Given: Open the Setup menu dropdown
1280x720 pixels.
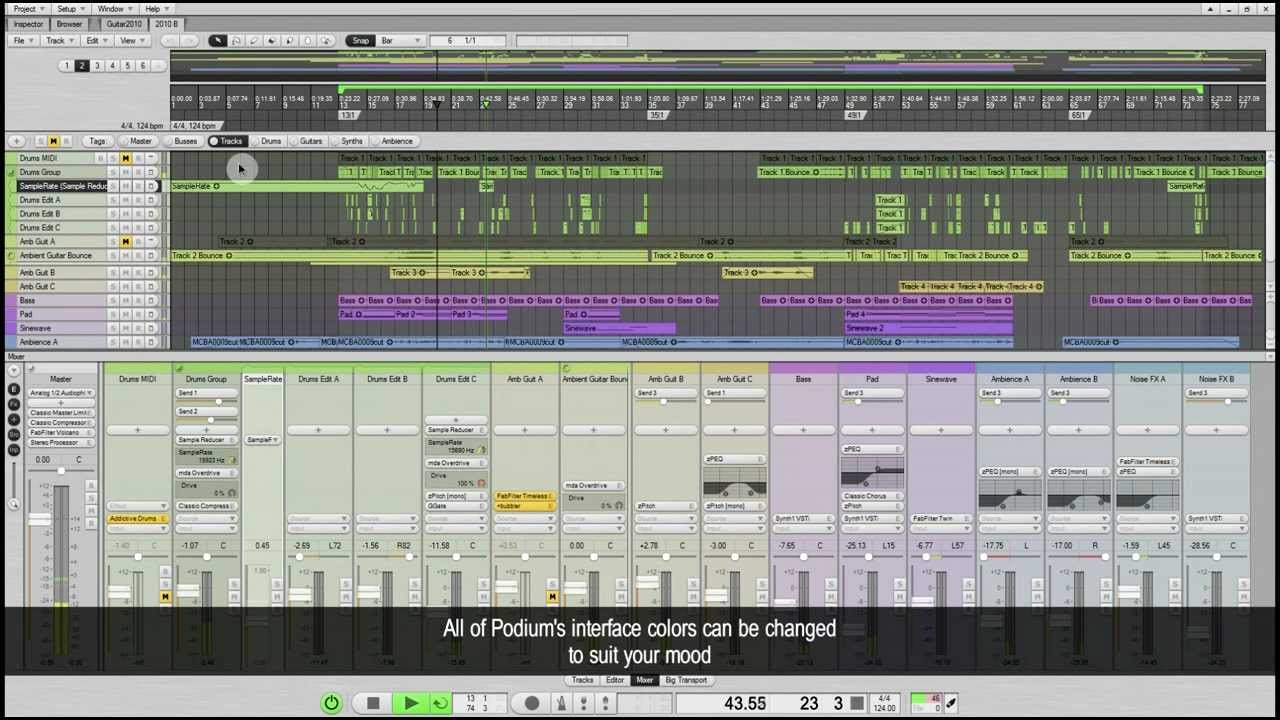Looking at the screenshot, I should pyautogui.click(x=69, y=9).
